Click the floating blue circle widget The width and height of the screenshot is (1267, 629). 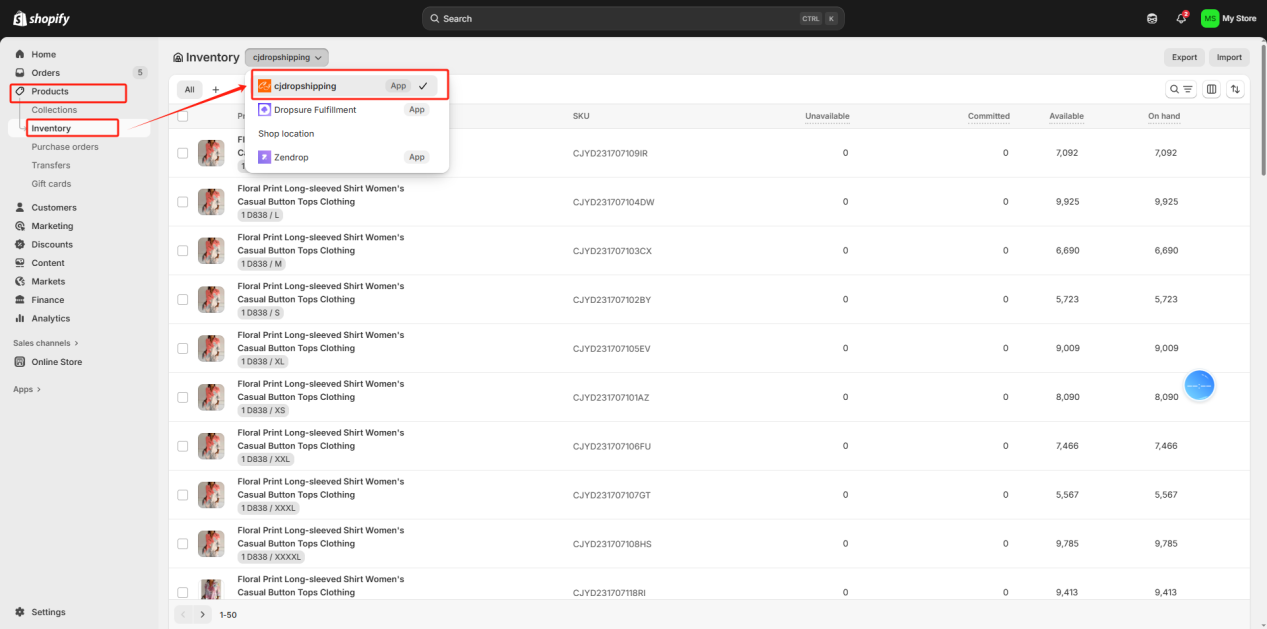(x=1199, y=385)
